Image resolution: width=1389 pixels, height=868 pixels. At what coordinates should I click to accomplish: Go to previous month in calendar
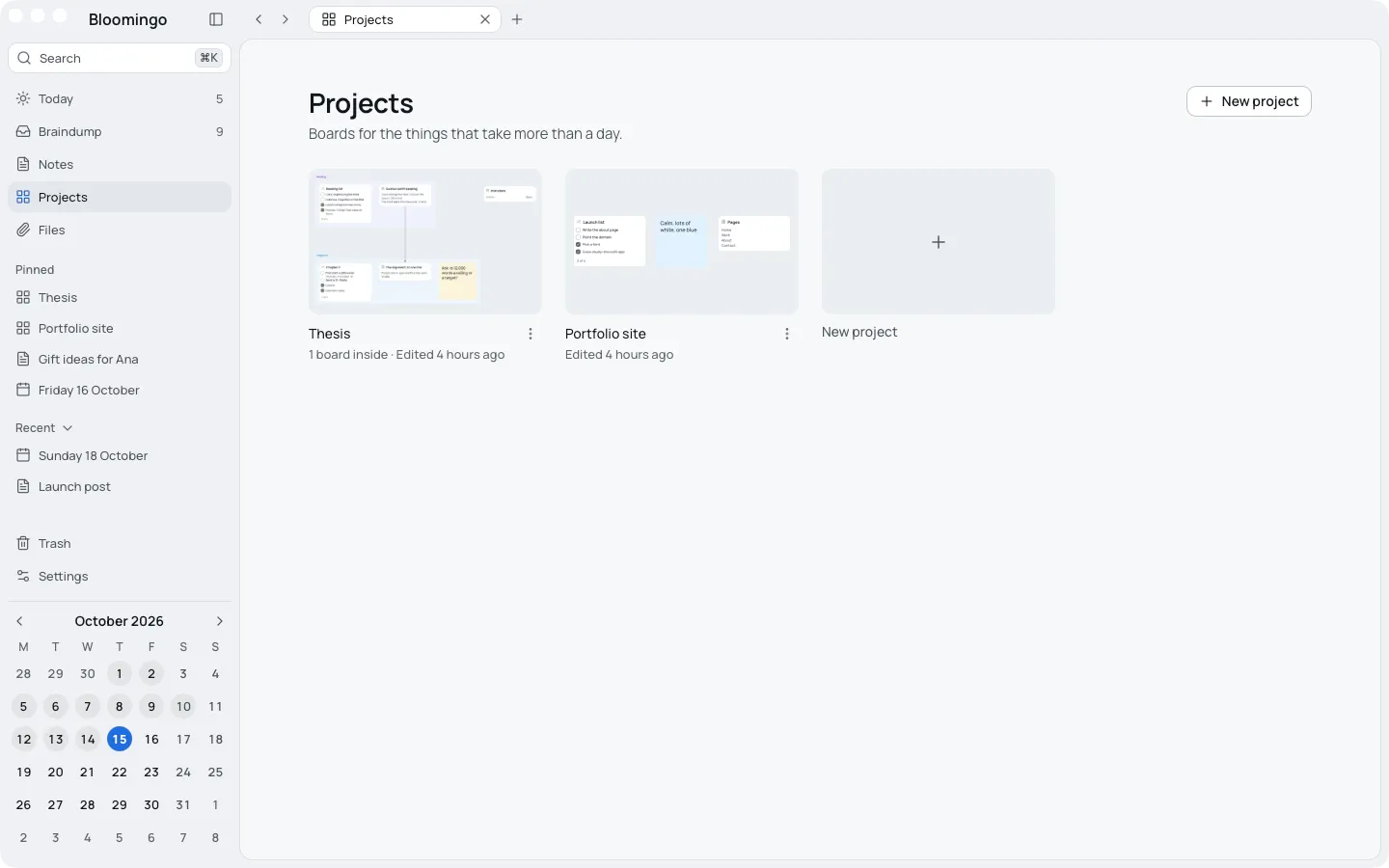(19, 621)
